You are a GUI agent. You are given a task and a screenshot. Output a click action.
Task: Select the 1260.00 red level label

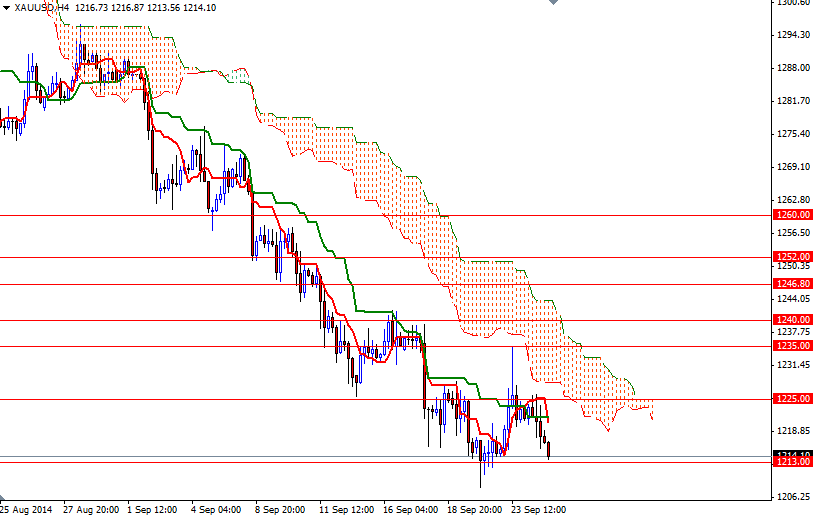793,215
